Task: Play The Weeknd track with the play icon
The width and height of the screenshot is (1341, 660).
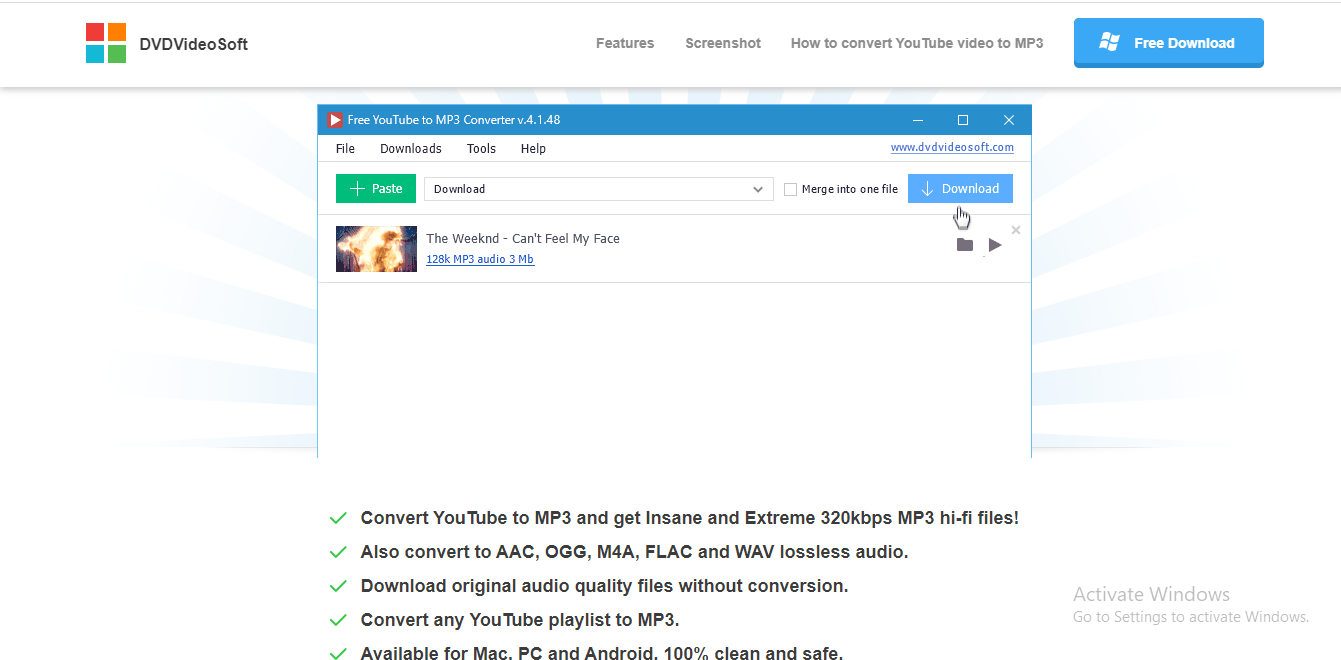Action: pyautogui.click(x=995, y=245)
